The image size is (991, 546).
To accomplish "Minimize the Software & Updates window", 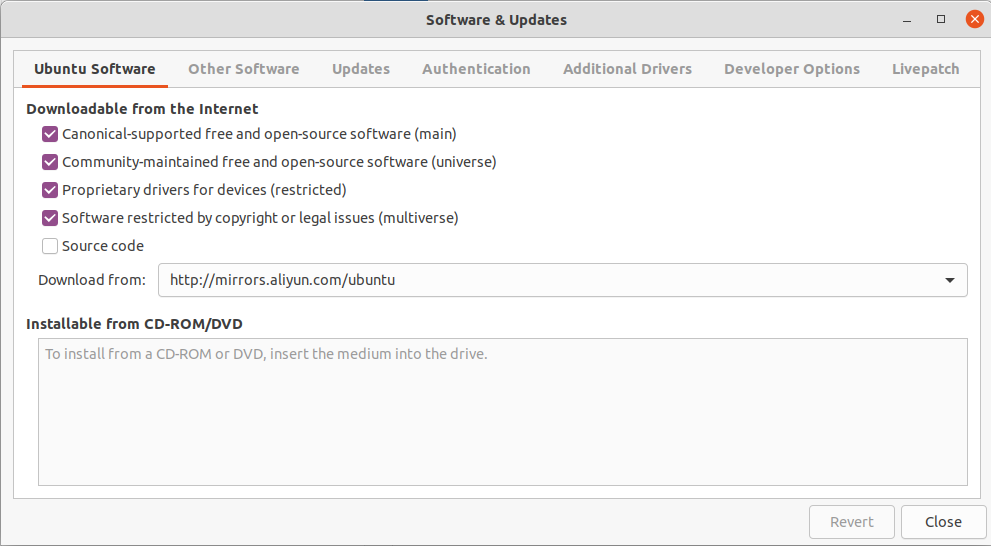I will click(x=907, y=20).
